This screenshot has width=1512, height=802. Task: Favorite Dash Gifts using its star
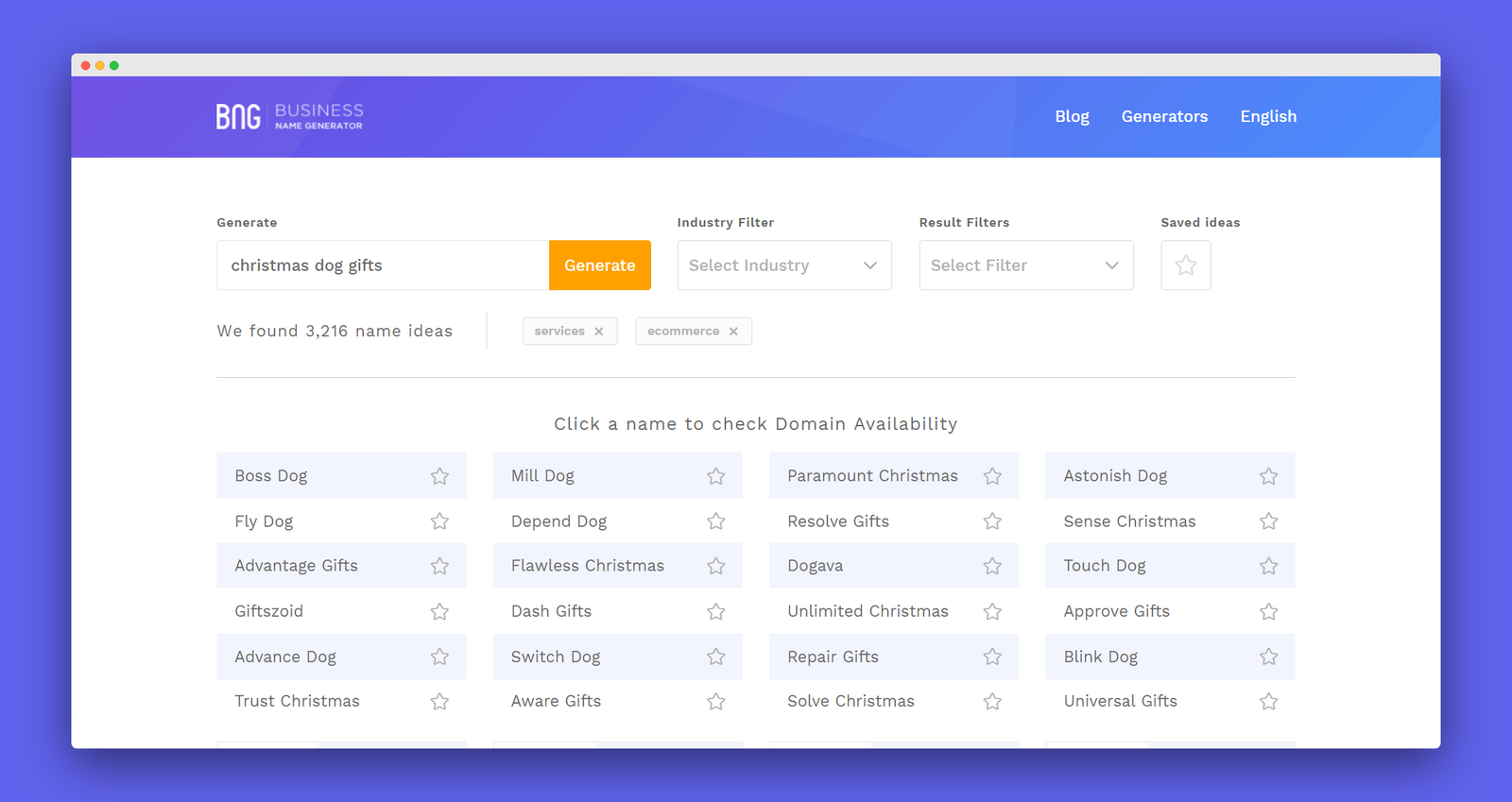(x=716, y=611)
